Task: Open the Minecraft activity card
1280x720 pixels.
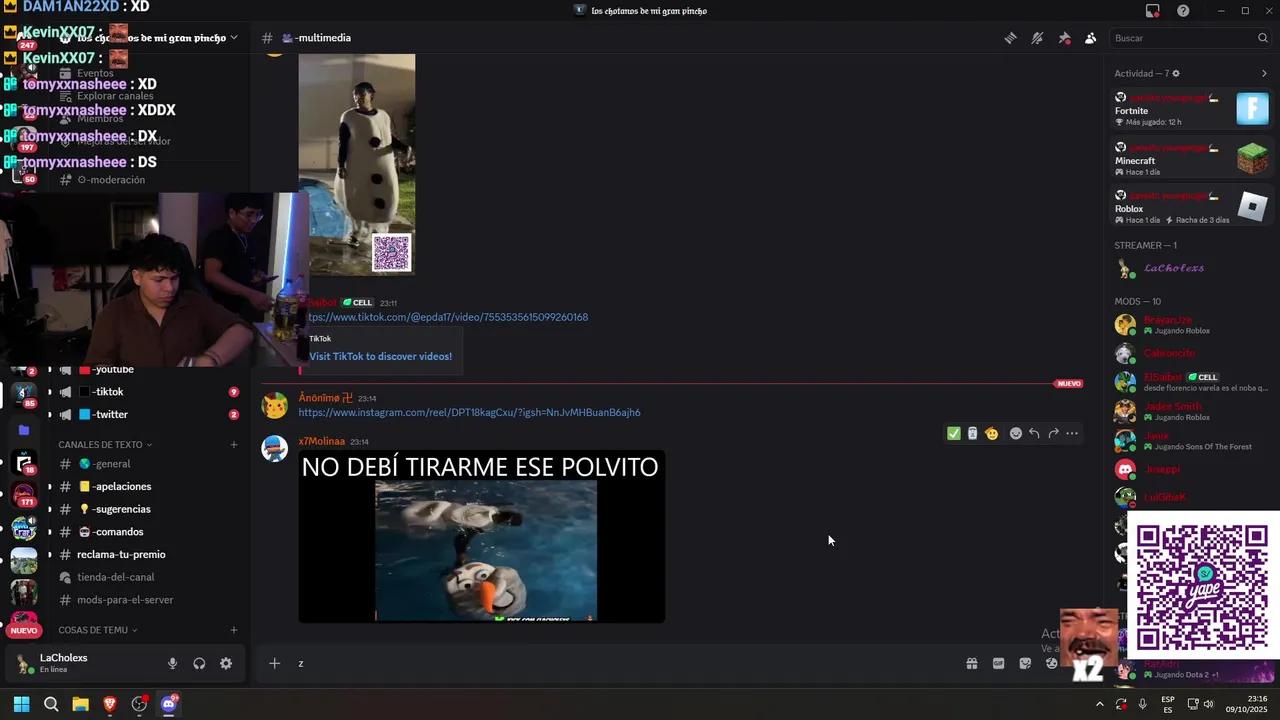Action: point(1191,159)
